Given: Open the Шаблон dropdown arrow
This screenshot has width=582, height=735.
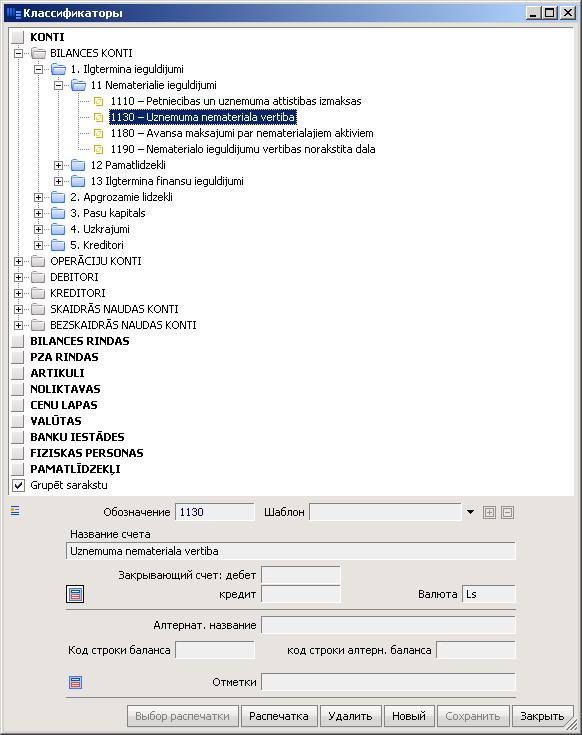Looking at the screenshot, I should [470, 512].
